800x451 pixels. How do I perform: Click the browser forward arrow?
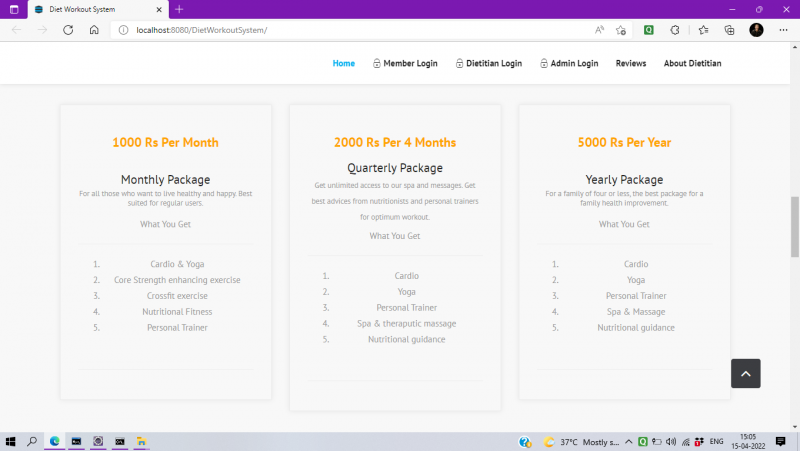click(x=42, y=30)
